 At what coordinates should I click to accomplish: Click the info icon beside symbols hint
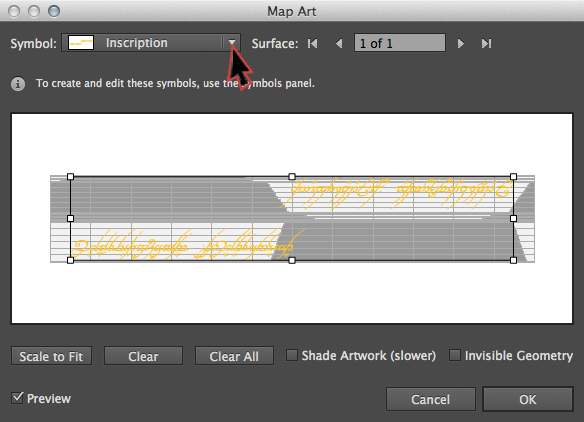tap(18, 84)
